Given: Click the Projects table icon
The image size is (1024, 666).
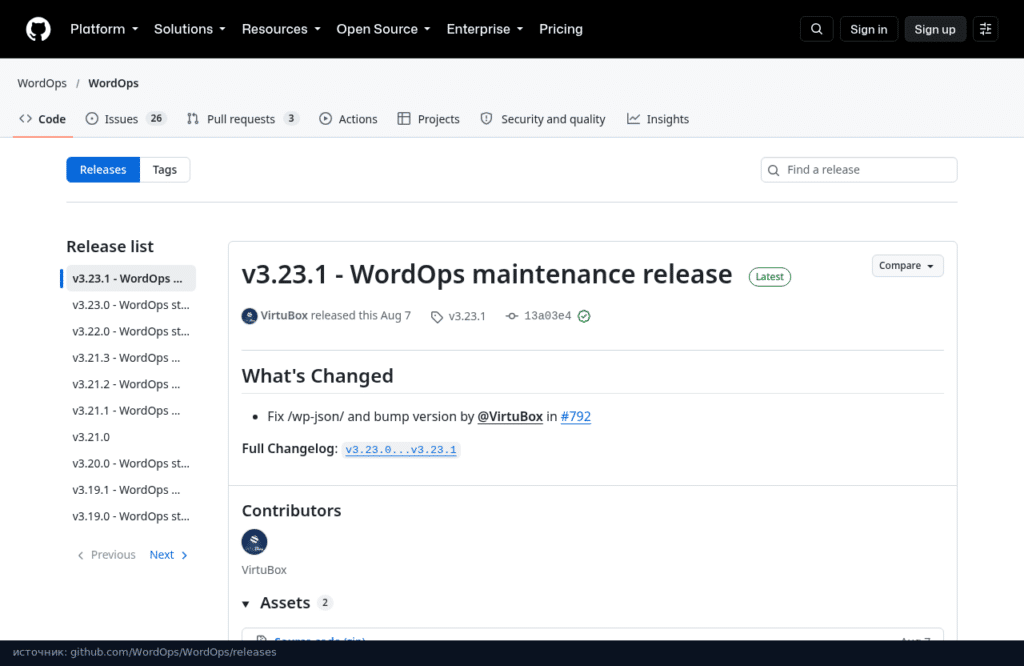Looking at the screenshot, I should pos(404,119).
